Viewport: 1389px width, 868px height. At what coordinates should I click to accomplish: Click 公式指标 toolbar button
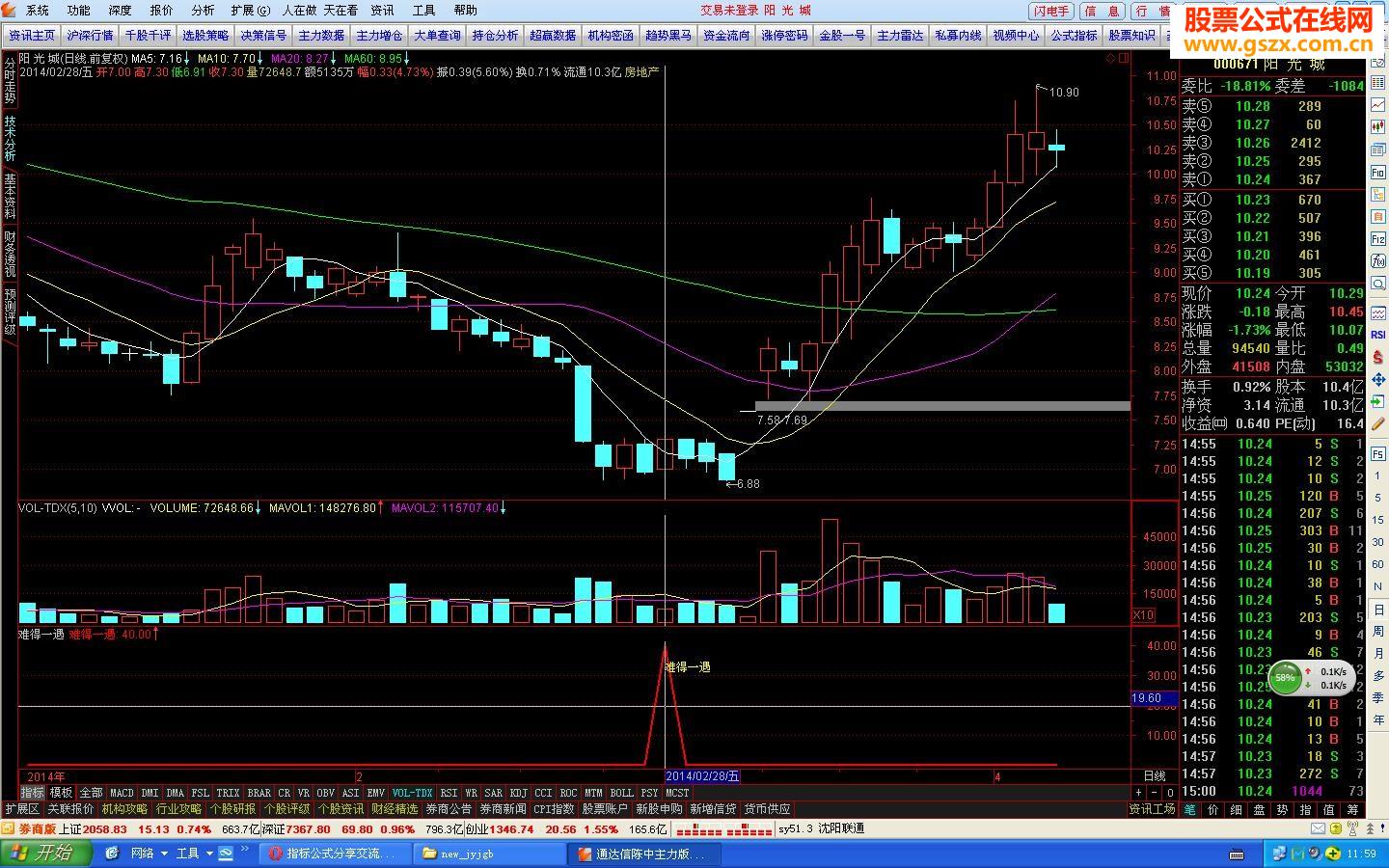[x=1074, y=35]
